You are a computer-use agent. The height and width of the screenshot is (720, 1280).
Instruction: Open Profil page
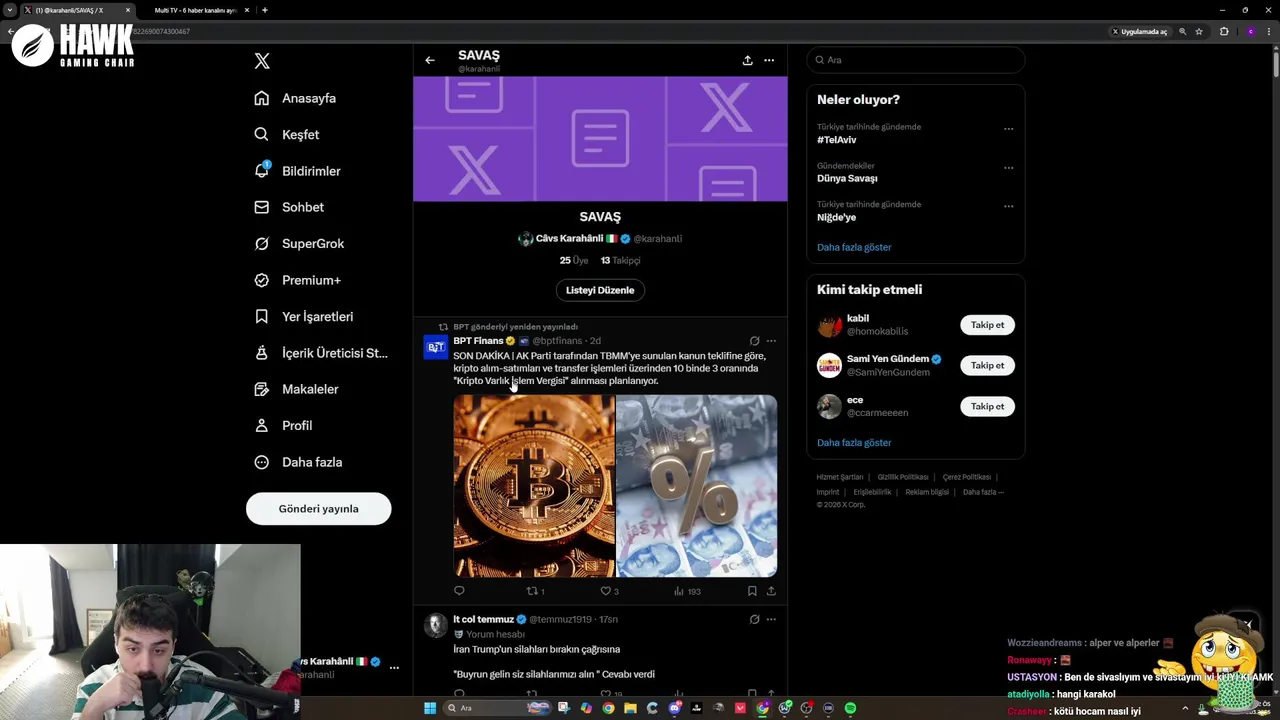pyautogui.click(x=283, y=425)
